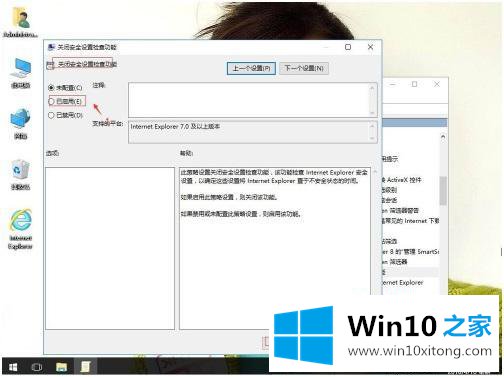The width and height of the screenshot is (504, 377).
Task: Select the 网络 network desktop icon
Action: pyautogui.click(x=20, y=124)
